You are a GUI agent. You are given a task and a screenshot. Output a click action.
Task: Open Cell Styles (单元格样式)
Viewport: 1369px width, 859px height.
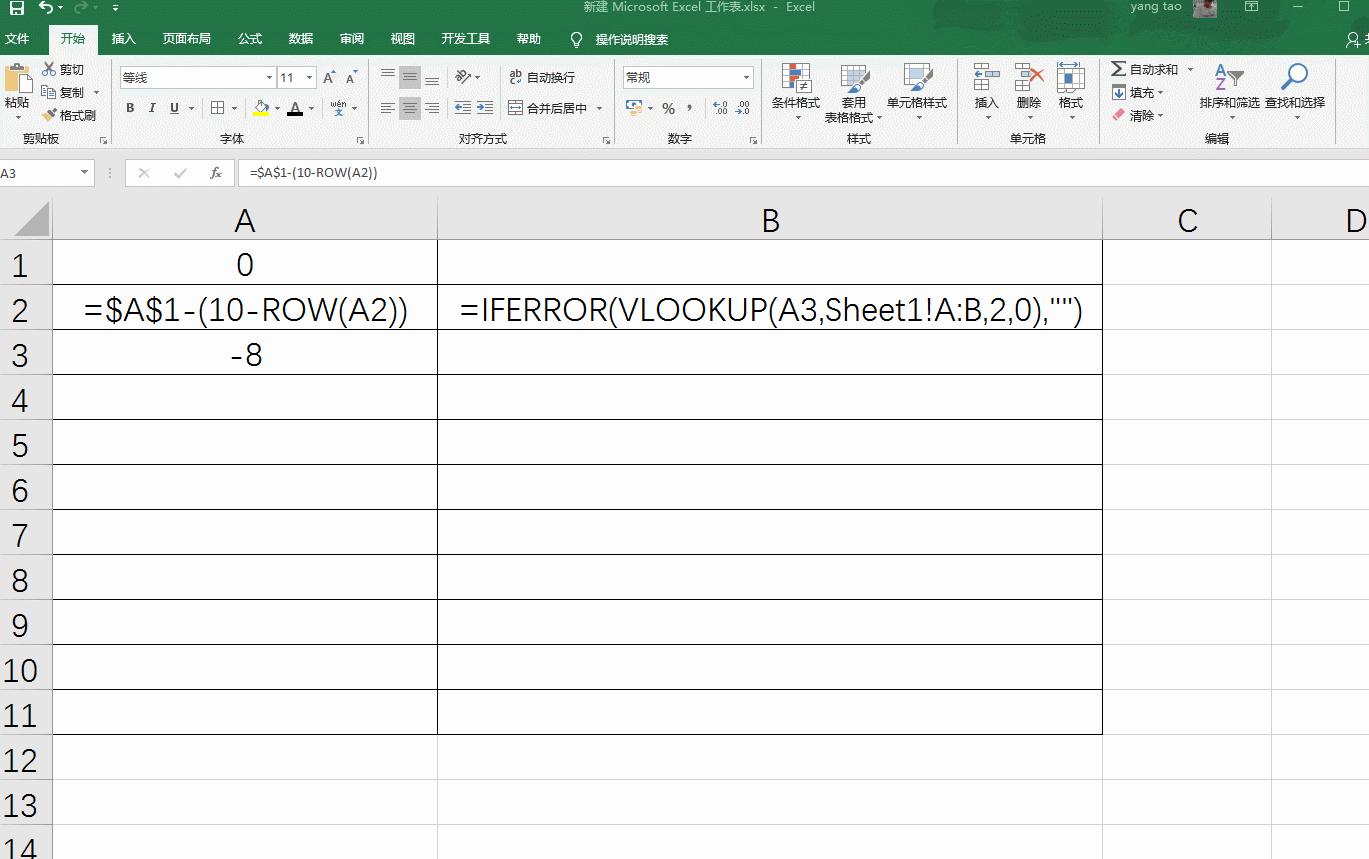point(917,92)
